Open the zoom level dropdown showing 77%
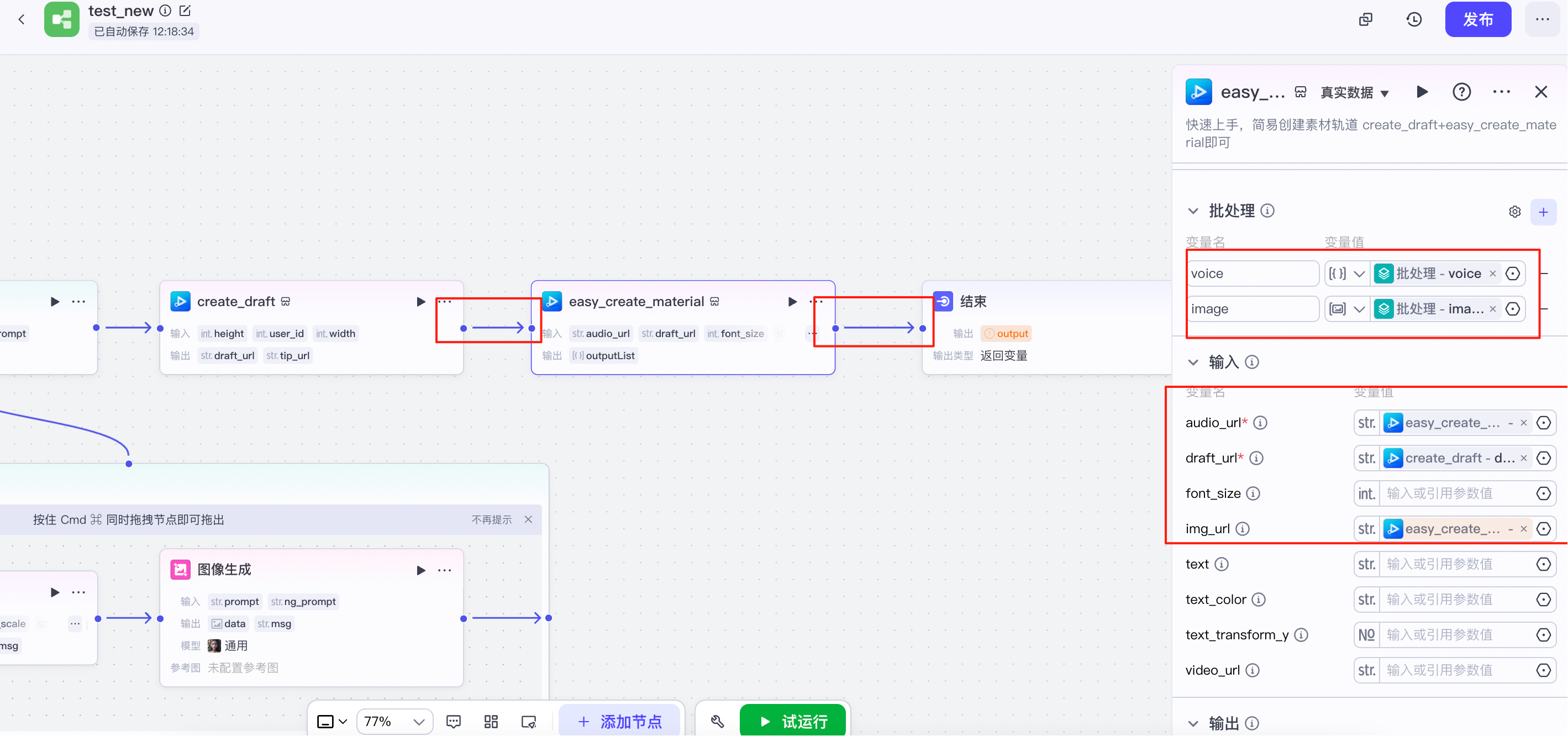Image resolution: width=1568 pixels, height=736 pixels. tap(394, 722)
